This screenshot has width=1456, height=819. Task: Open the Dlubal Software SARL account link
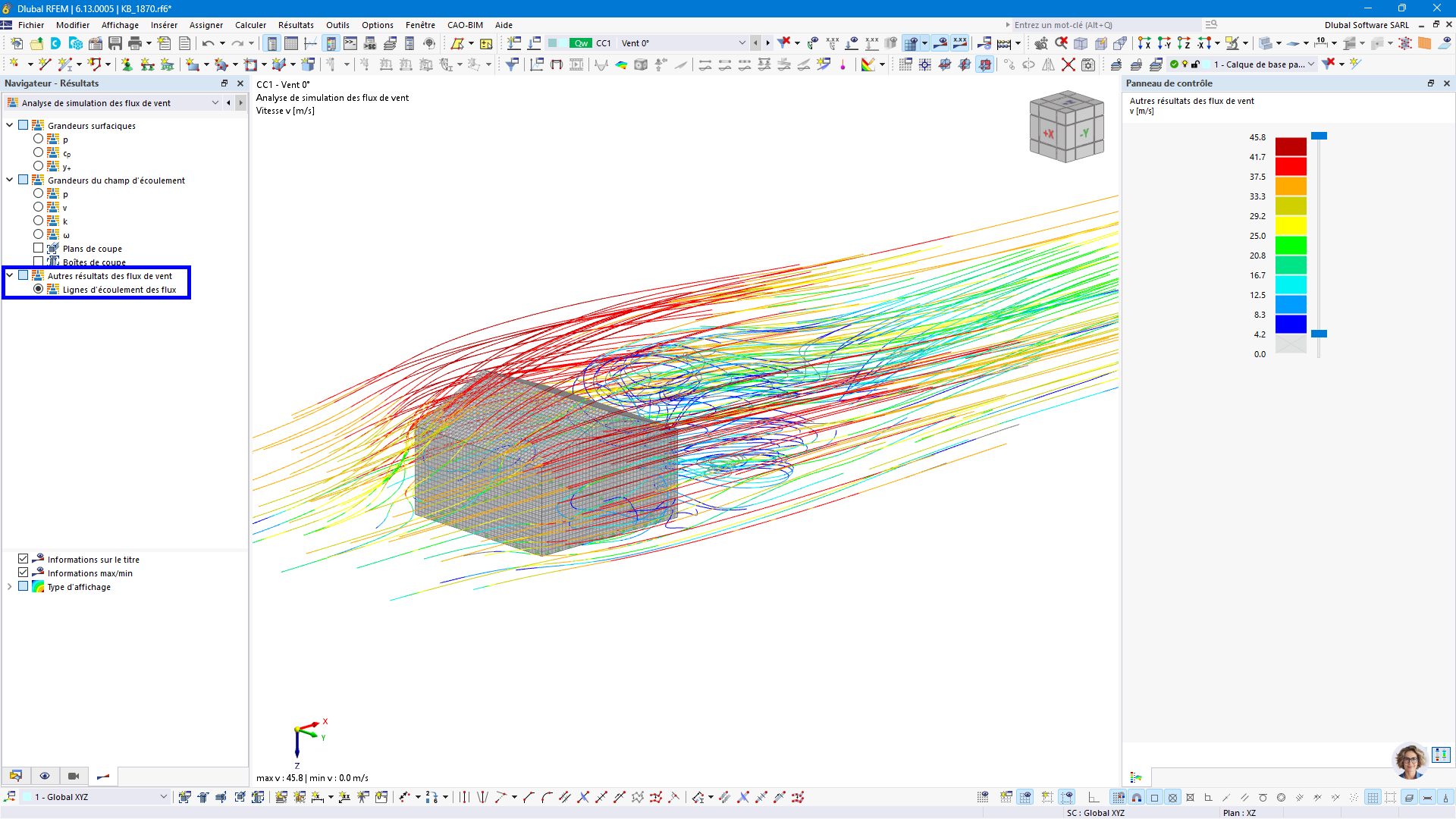pyautogui.click(x=1367, y=24)
